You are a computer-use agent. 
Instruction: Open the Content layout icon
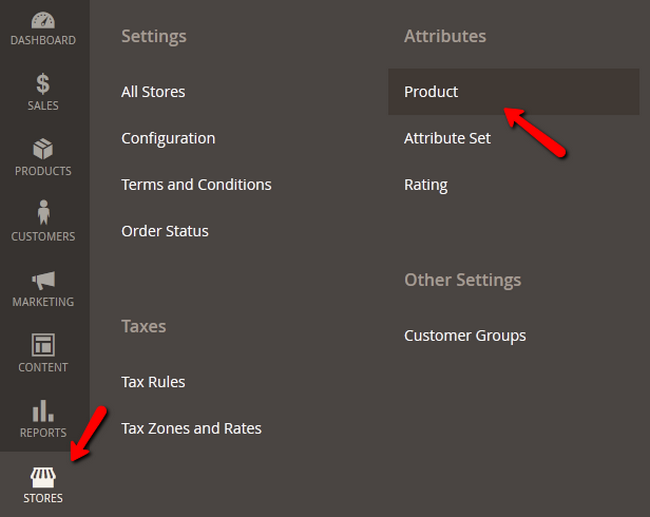[x=43, y=345]
